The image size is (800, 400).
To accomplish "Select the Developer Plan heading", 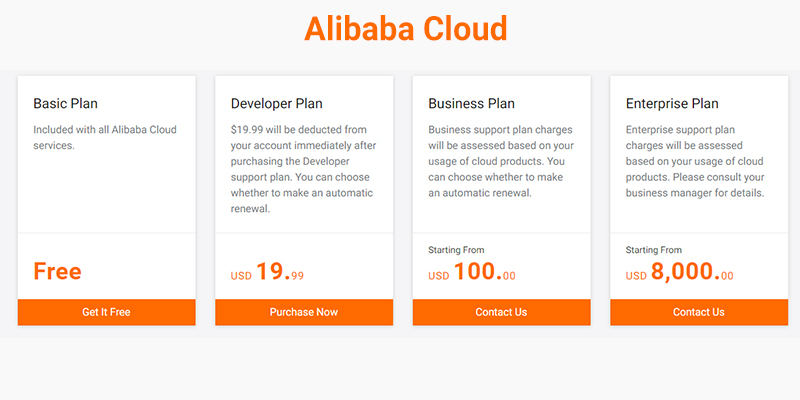I will (277, 104).
